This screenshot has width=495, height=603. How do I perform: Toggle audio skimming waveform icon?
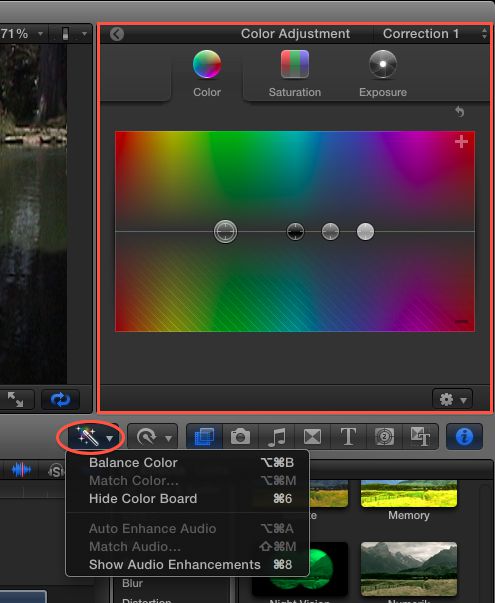[21, 470]
